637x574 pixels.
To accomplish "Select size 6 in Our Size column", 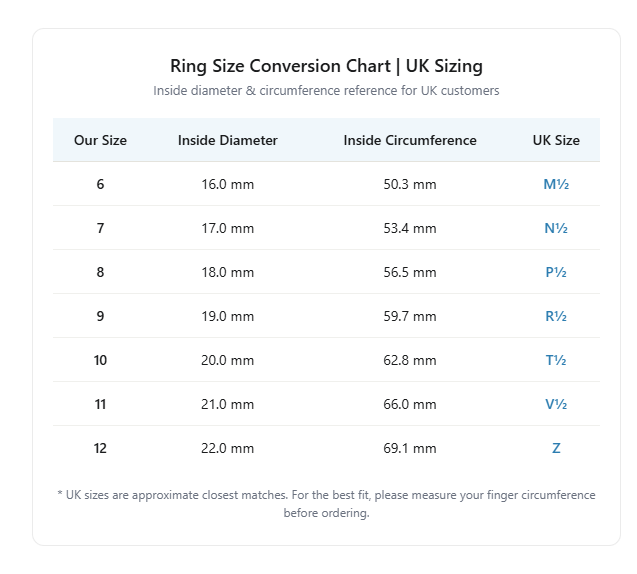I will point(100,184).
